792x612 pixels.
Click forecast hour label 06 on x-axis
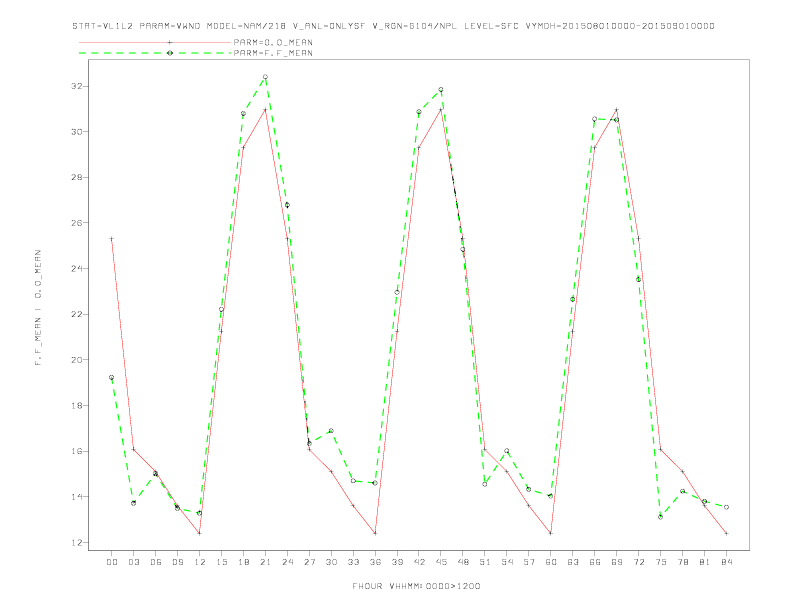click(x=156, y=562)
